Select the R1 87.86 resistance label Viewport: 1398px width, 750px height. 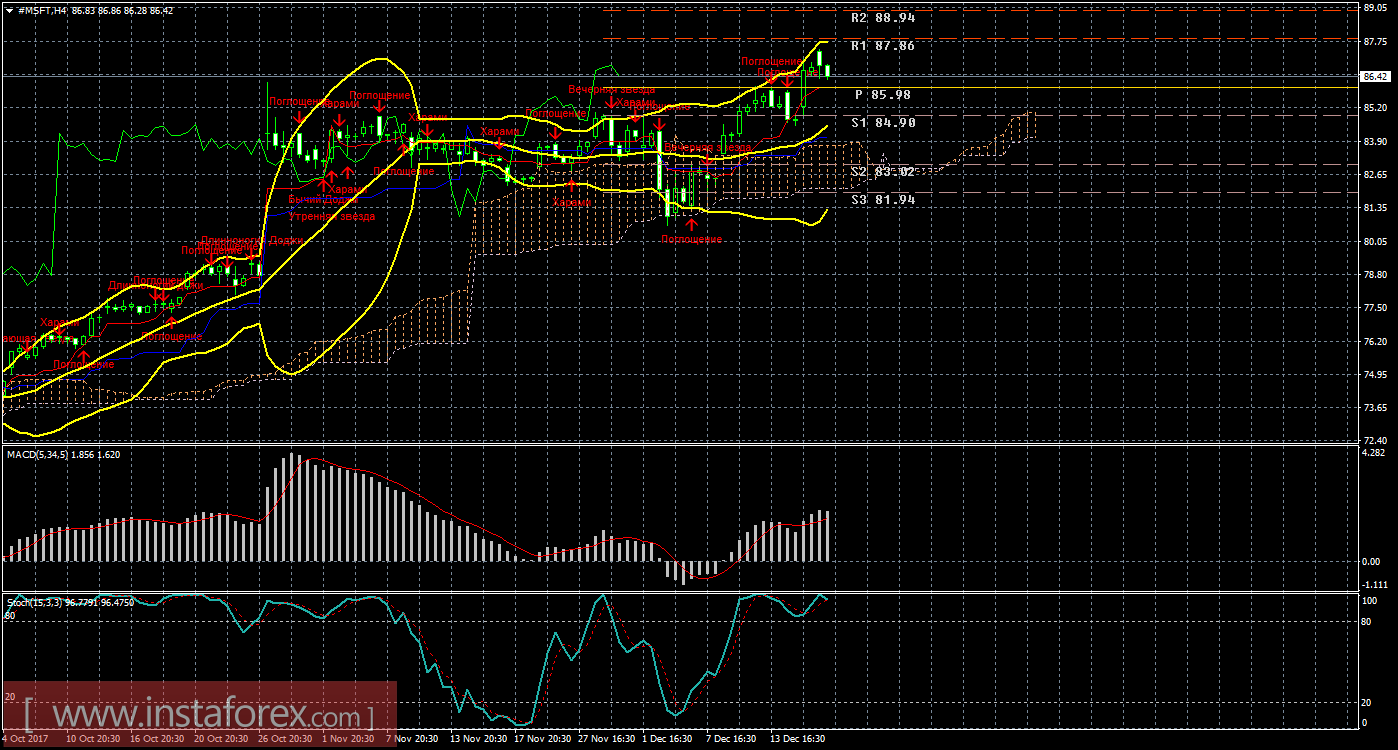(x=882, y=46)
